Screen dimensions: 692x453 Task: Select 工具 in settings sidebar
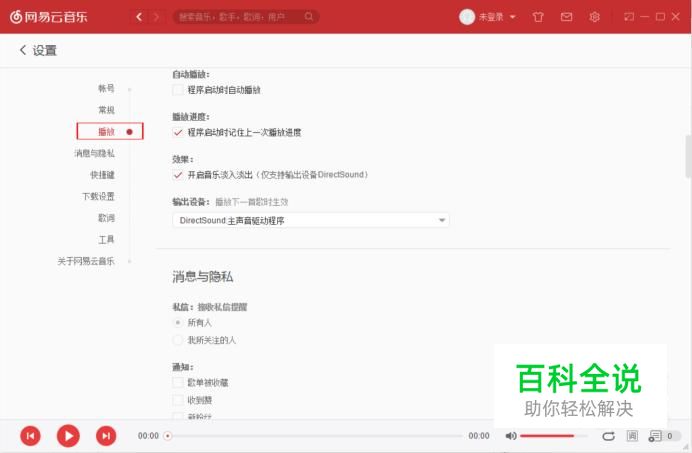pos(106,240)
